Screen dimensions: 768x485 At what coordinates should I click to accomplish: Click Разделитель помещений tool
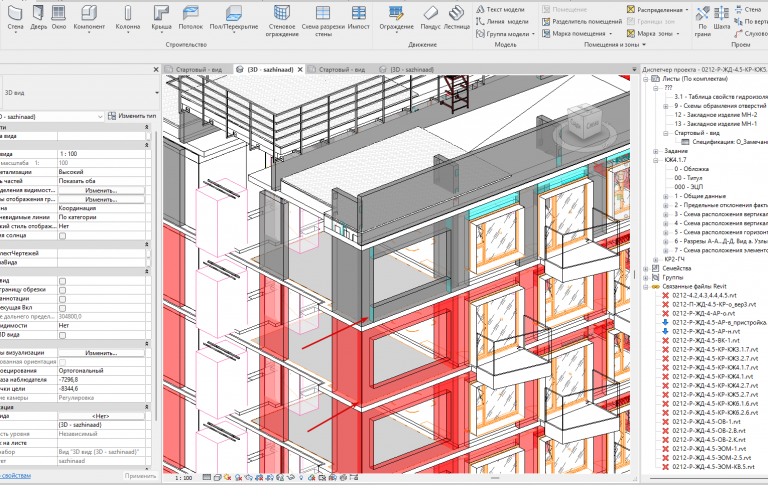pos(582,22)
